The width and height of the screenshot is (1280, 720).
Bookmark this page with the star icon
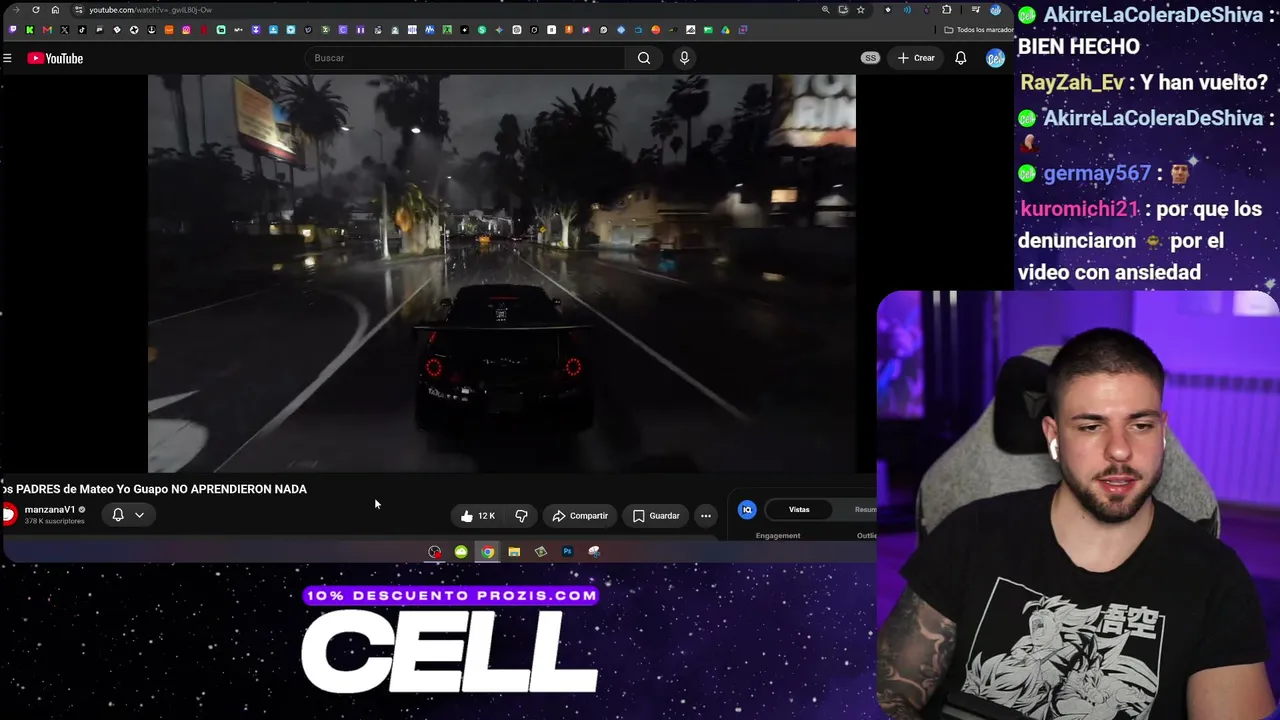[x=860, y=10]
